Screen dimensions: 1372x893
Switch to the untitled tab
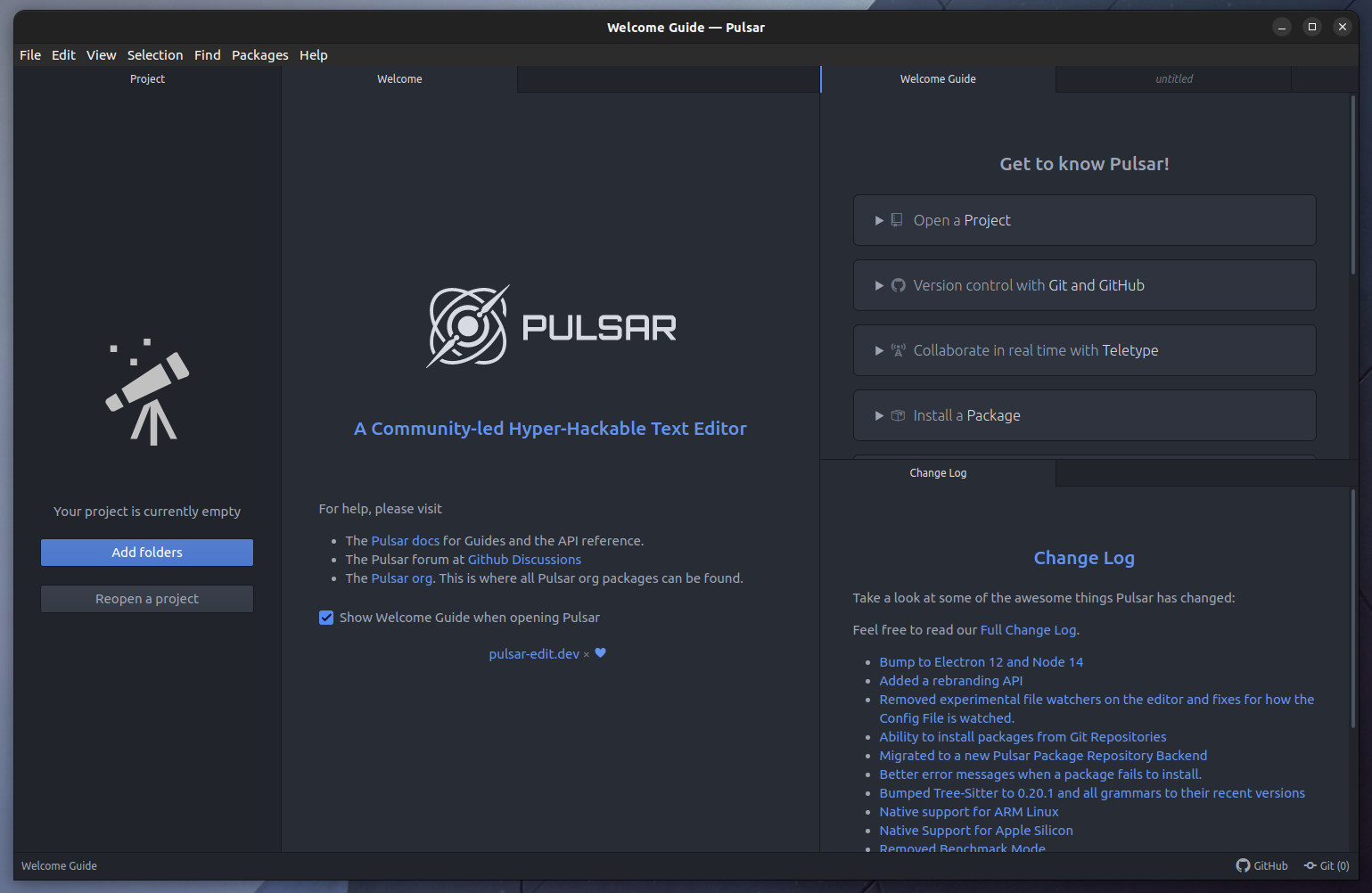1174,79
